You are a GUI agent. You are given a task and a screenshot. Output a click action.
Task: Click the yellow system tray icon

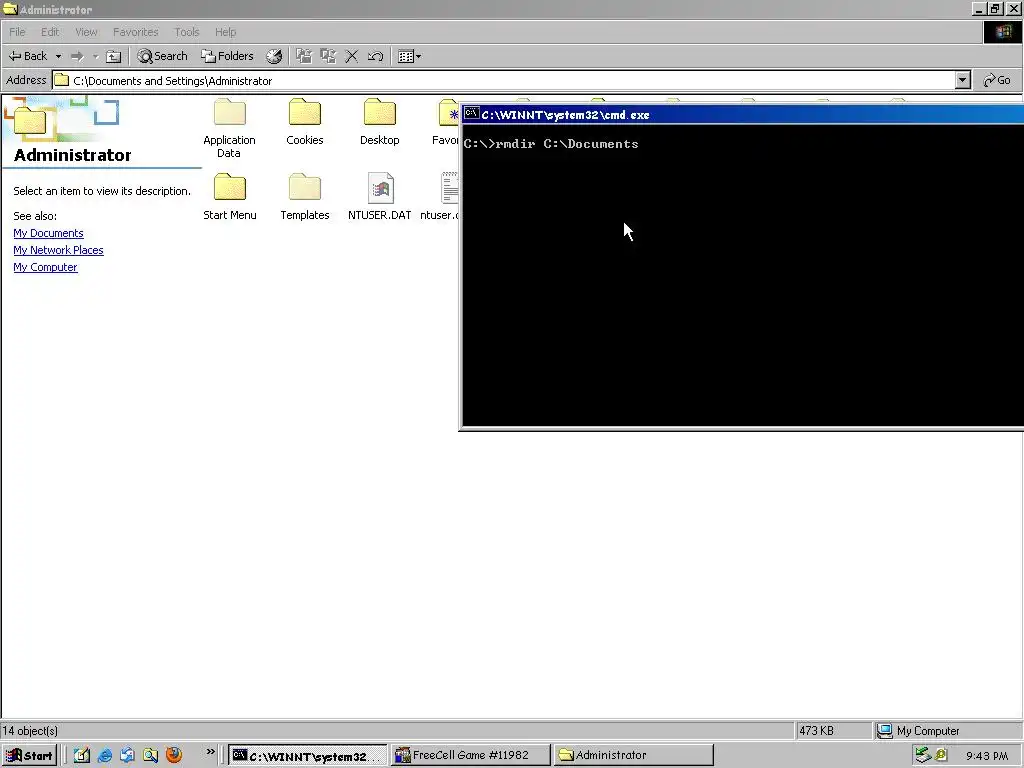click(941, 756)
